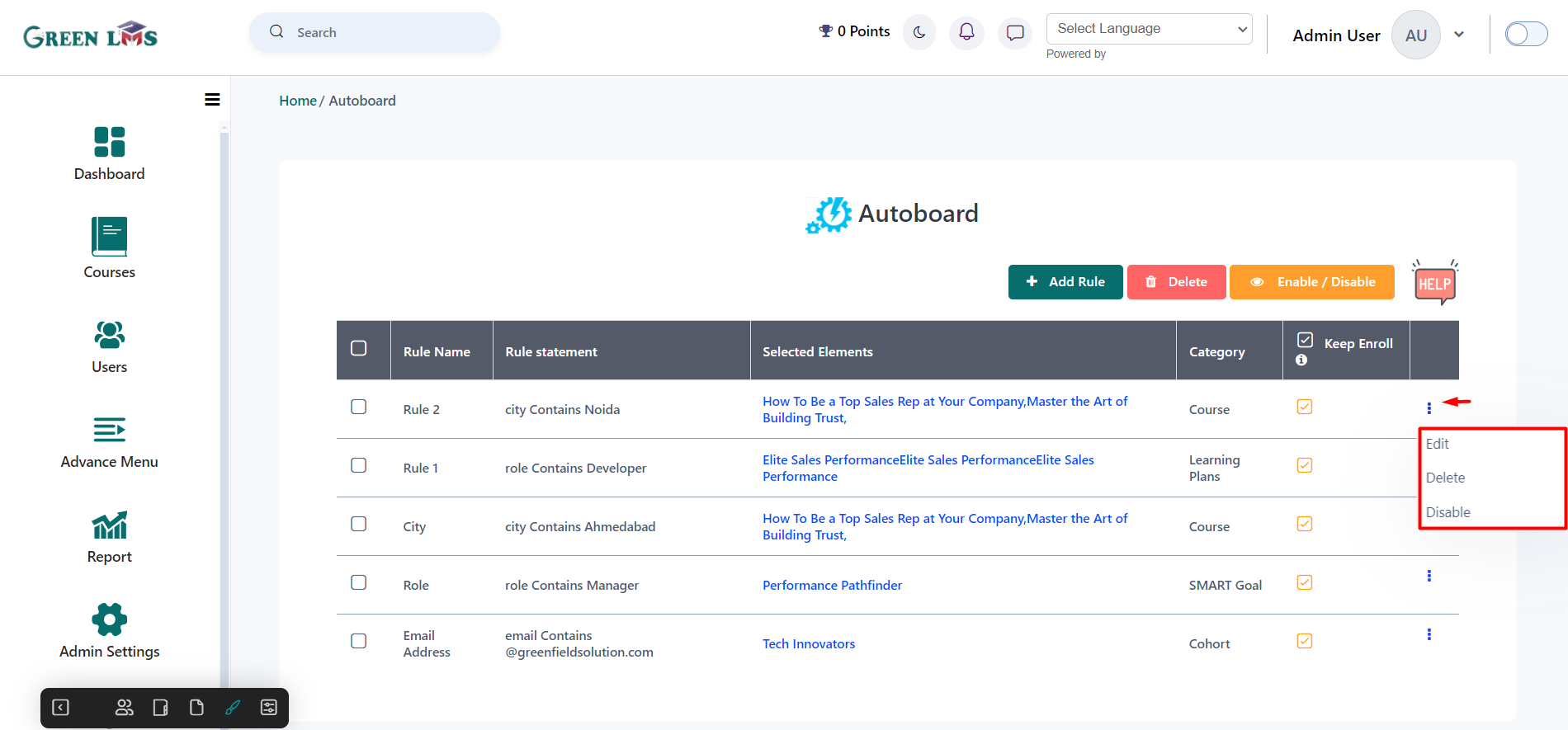Screen dimensions: 1568x730
Task: Choose Edit from the rule context menu
Action: [1437, 444]
